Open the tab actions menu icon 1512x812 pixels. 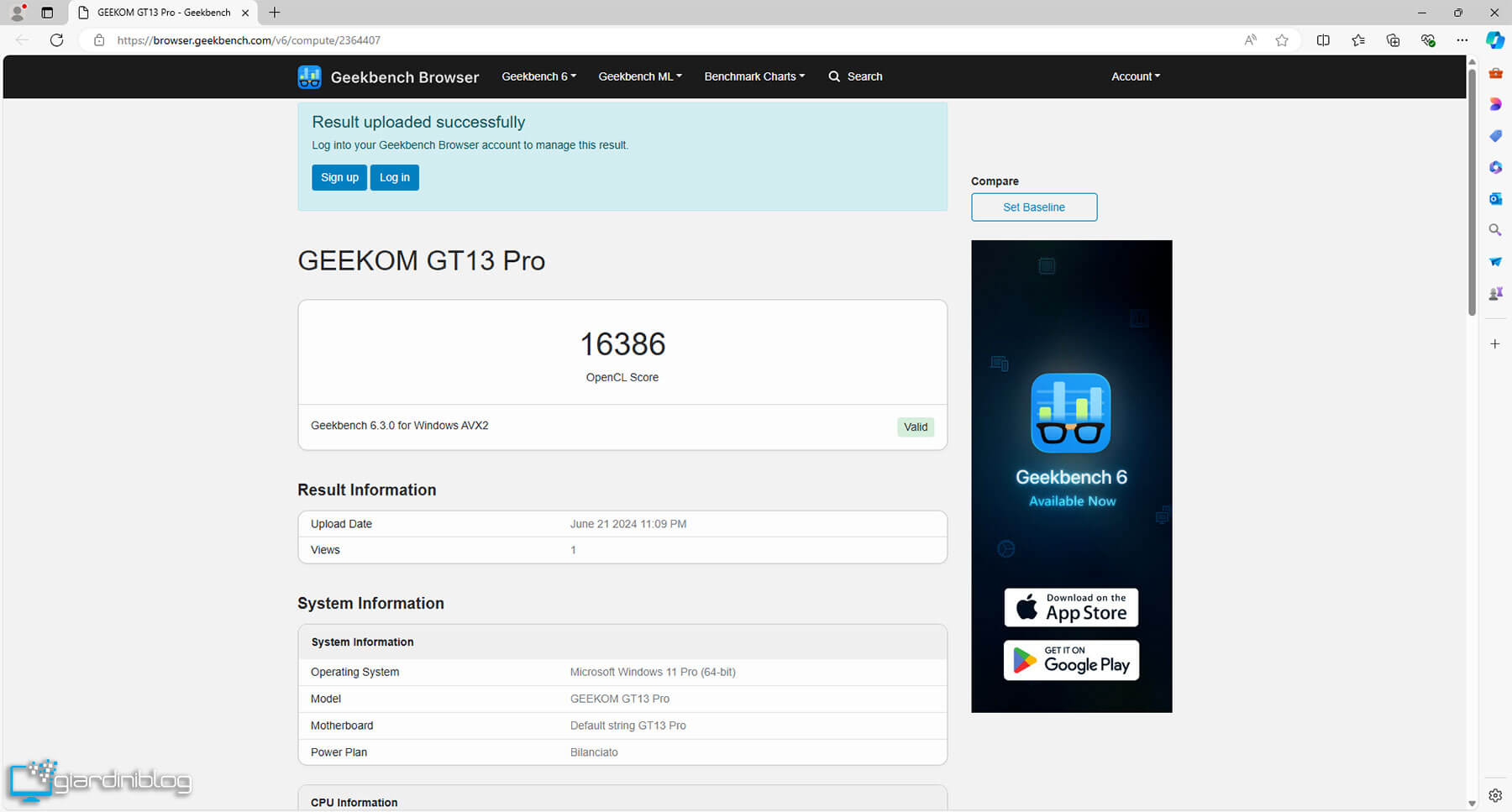[47, 13]
